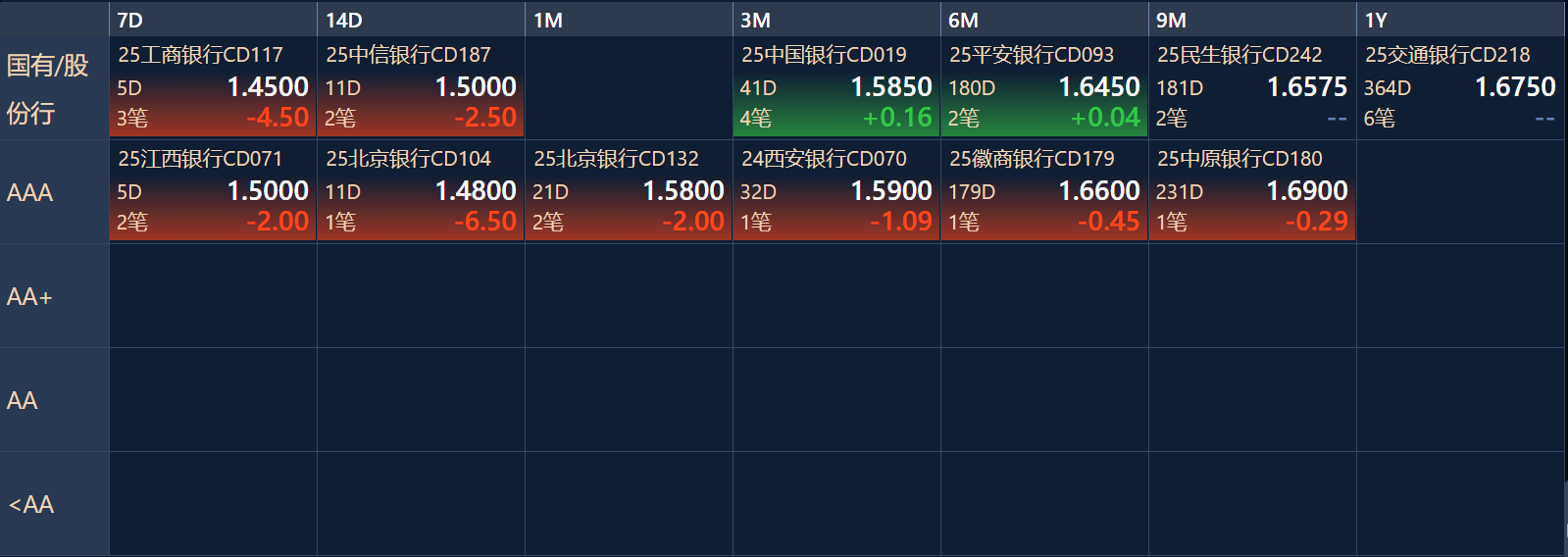Select the 1M tenor column header
Viewport: 1568px width, 557px height.
point(629,20)
